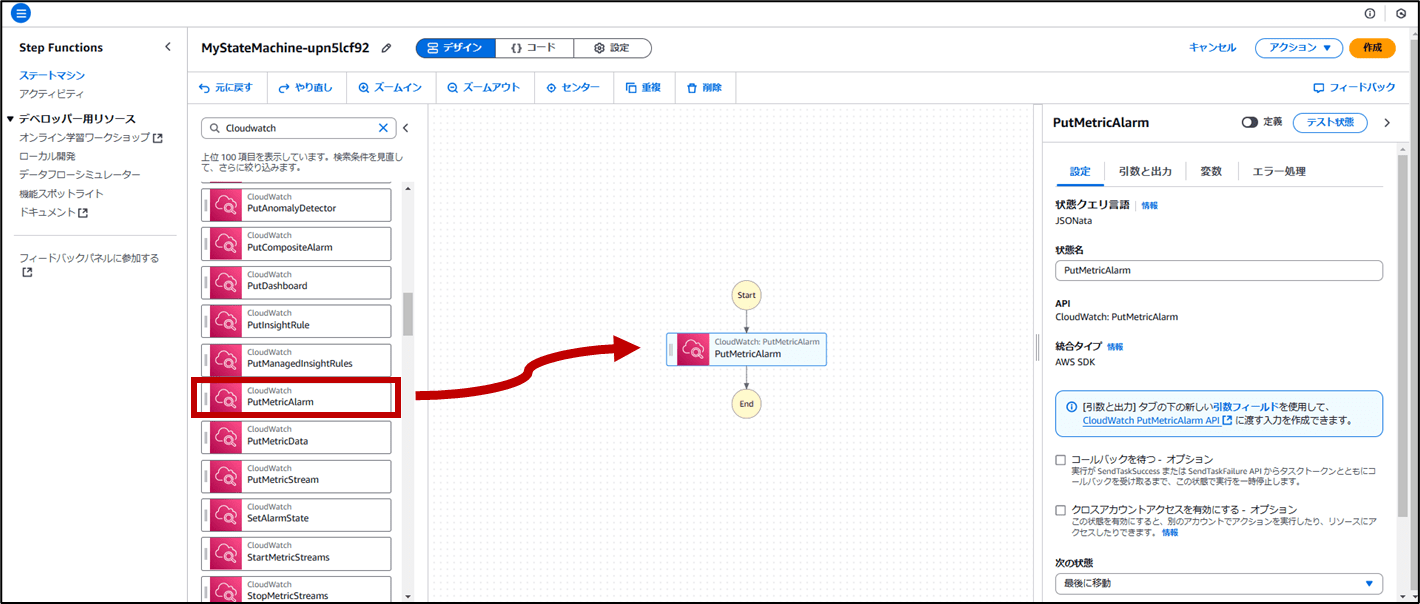Click キャンセル link
The height and width of the screenshot is (604, 1420).
click(x=1212, y=48)
